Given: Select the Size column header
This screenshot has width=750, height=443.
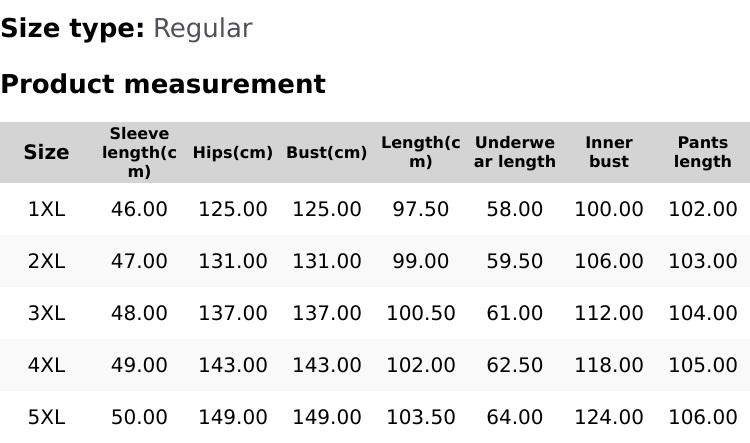Looking at the screenshot, I should tap(46, 152).
